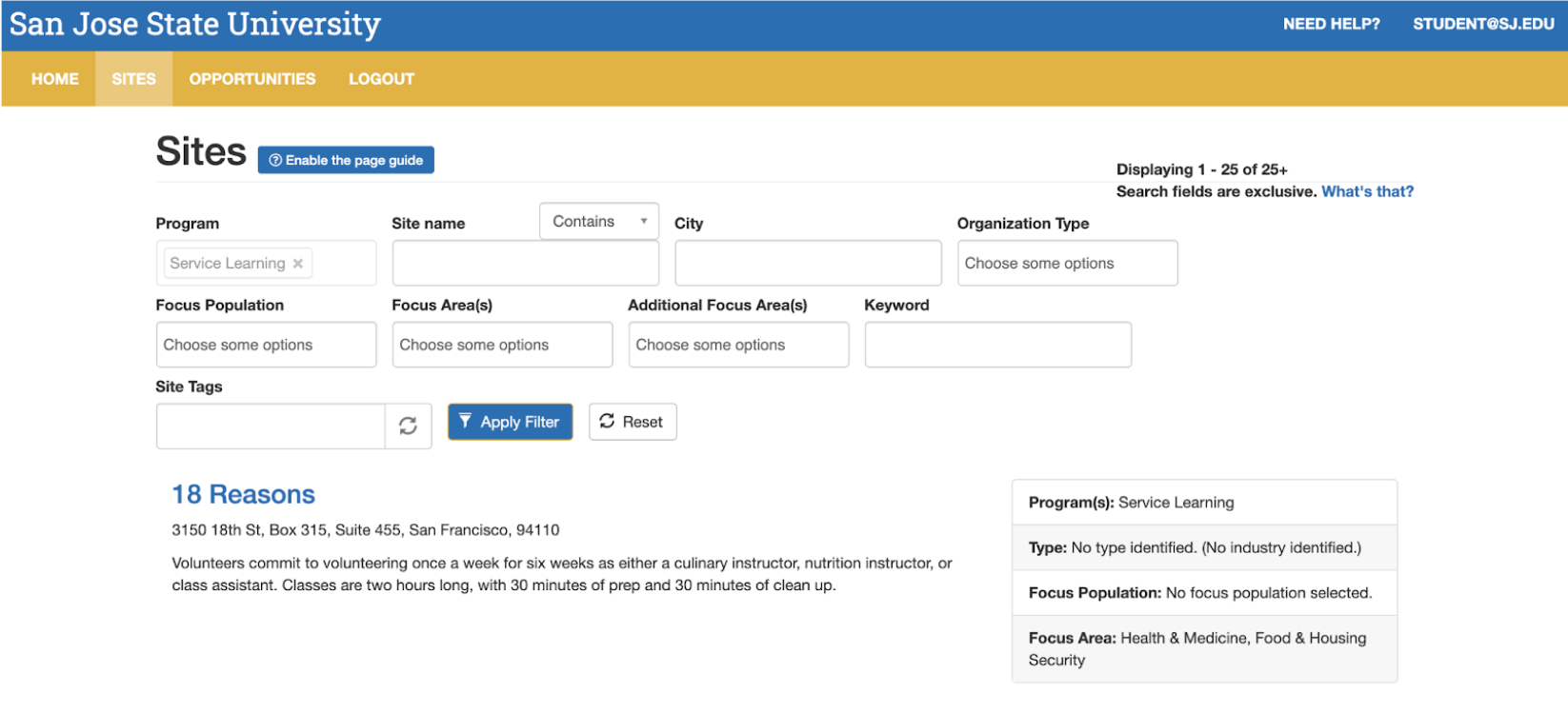The width and height of the screenshot is (1568, 714).
Task: Focus the City text field
Action: pyautogui.click(x=808, y=264)
